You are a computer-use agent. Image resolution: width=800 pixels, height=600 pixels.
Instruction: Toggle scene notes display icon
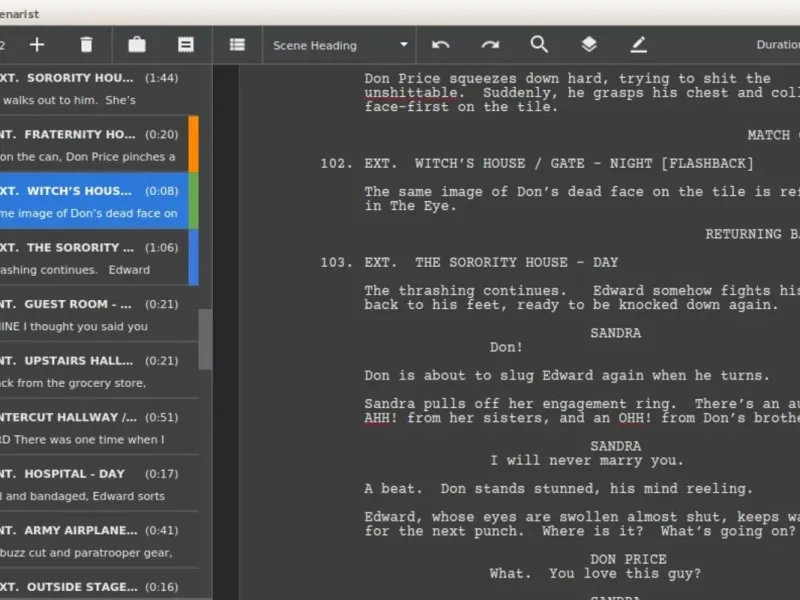pos(186,45)
